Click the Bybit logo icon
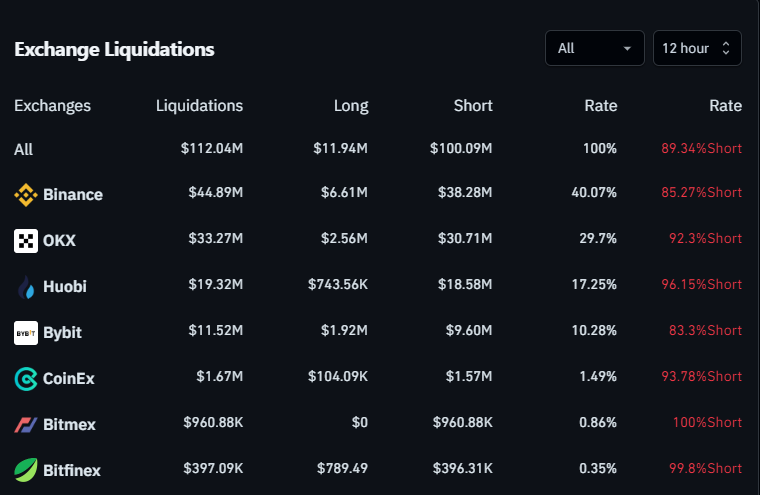760x495 pixels. (x=26, y=332)
